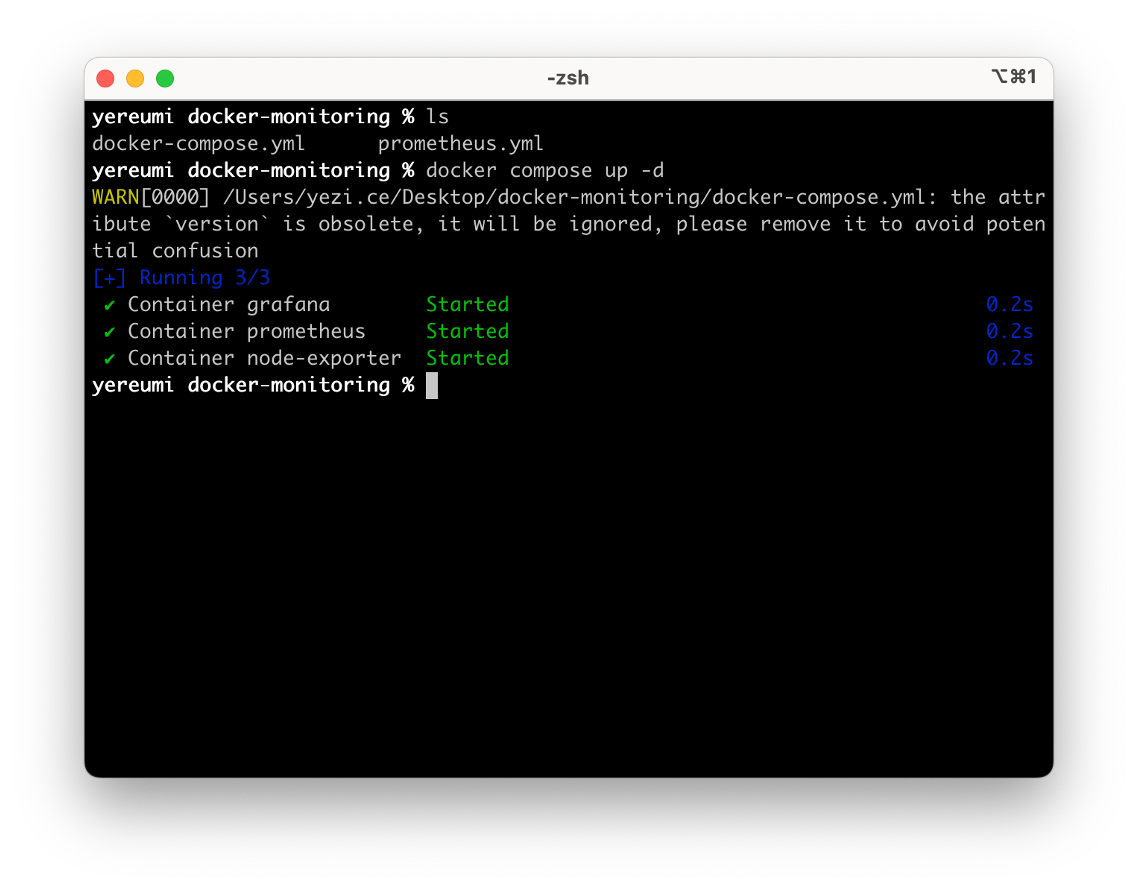Click the yellow WARN label
Screen dimensions: 1138x888
pos(115,197)
